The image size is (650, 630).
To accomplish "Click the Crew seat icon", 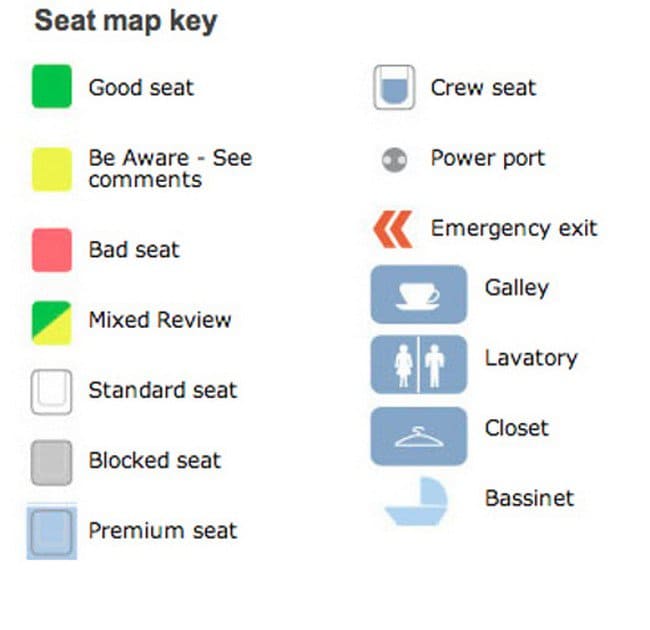I will [x=394, y=88].
